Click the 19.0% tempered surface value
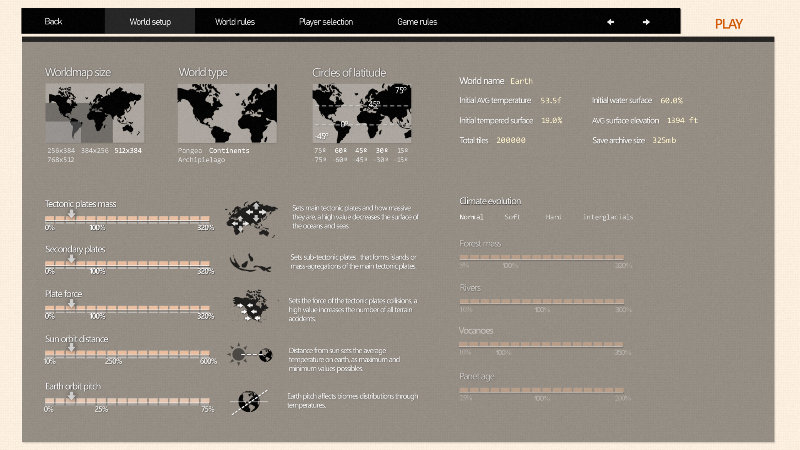Screen dimensions: 800x450 click(x=552, y=120)
